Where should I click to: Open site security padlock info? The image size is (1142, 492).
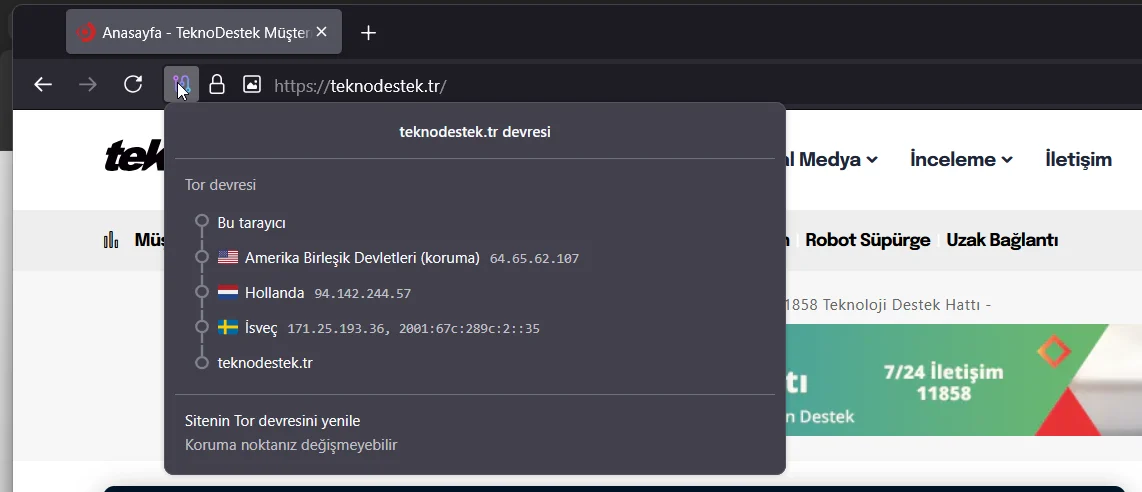click(x=216, y=84)
